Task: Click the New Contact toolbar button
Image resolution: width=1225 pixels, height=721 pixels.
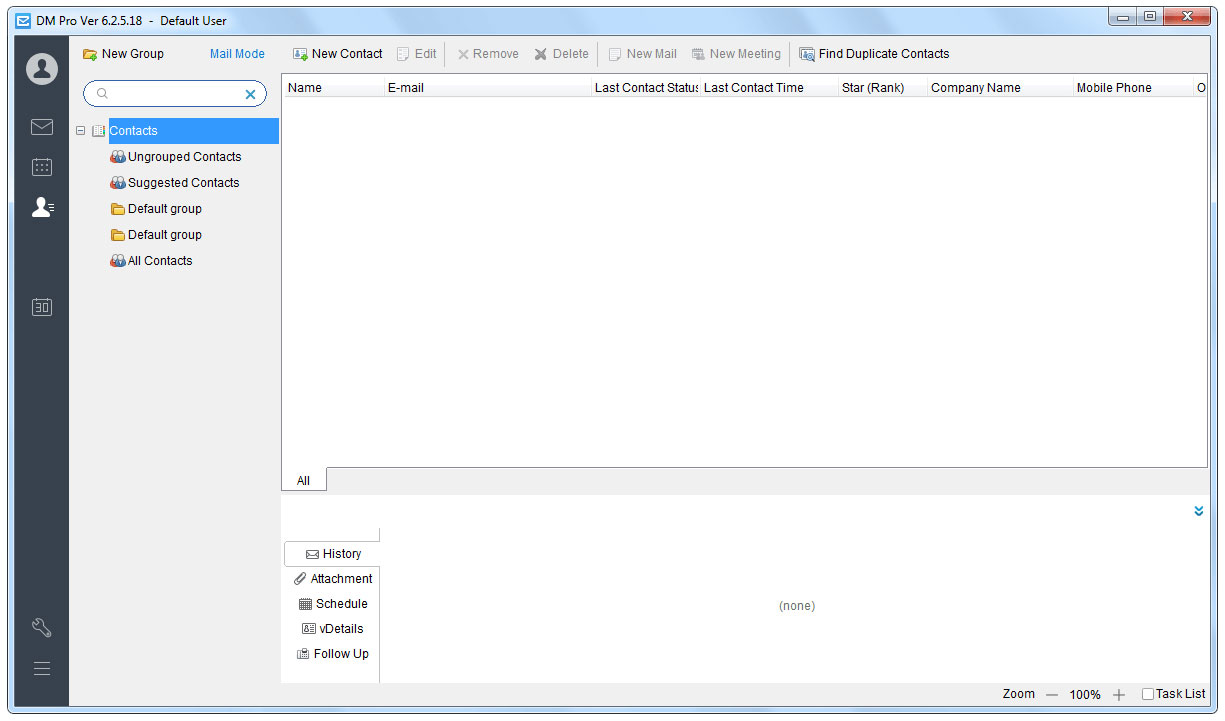Action: click(338, 54)
